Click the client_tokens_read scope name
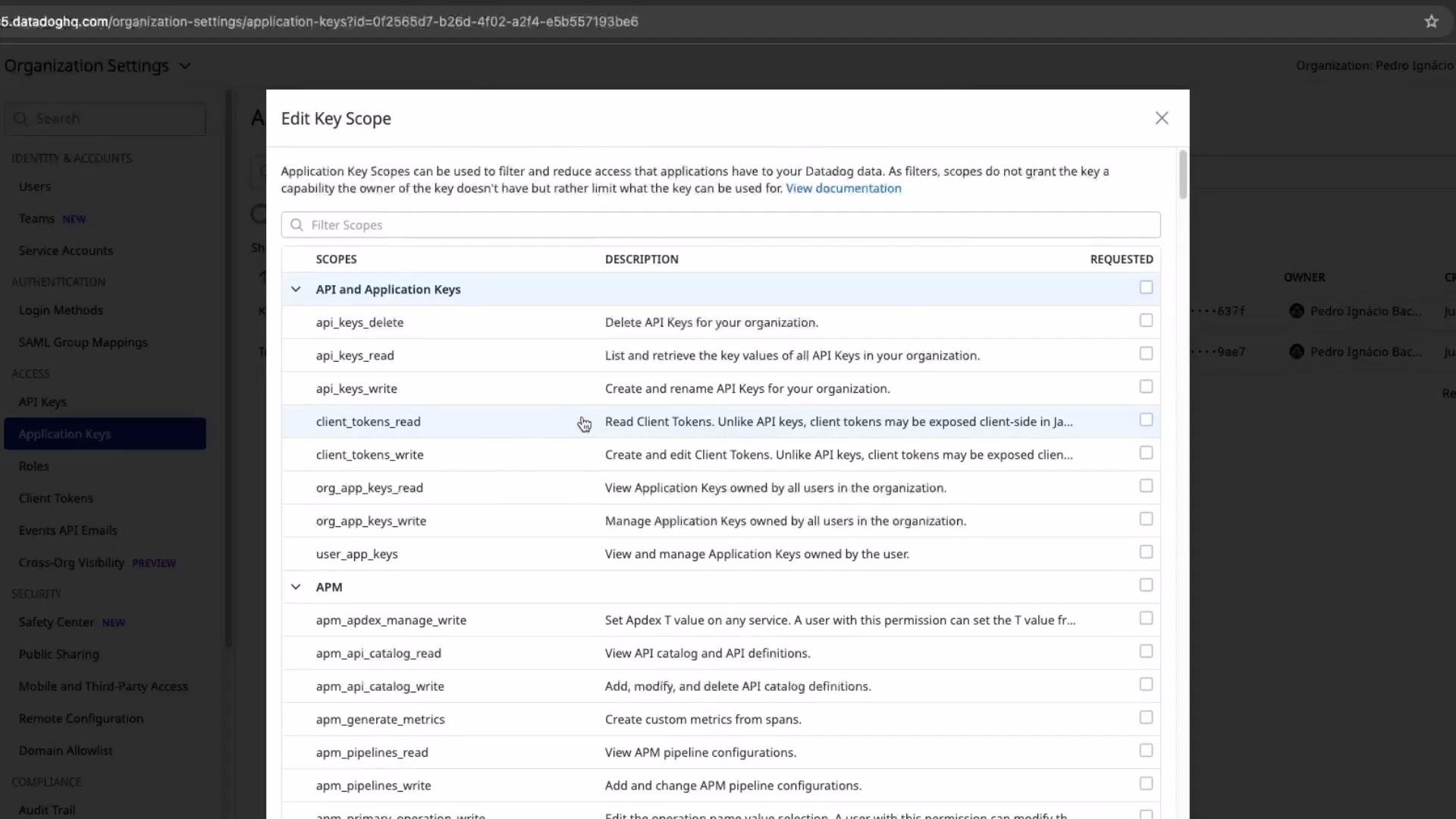1456x819 pixels. click(x=368, y=422)
